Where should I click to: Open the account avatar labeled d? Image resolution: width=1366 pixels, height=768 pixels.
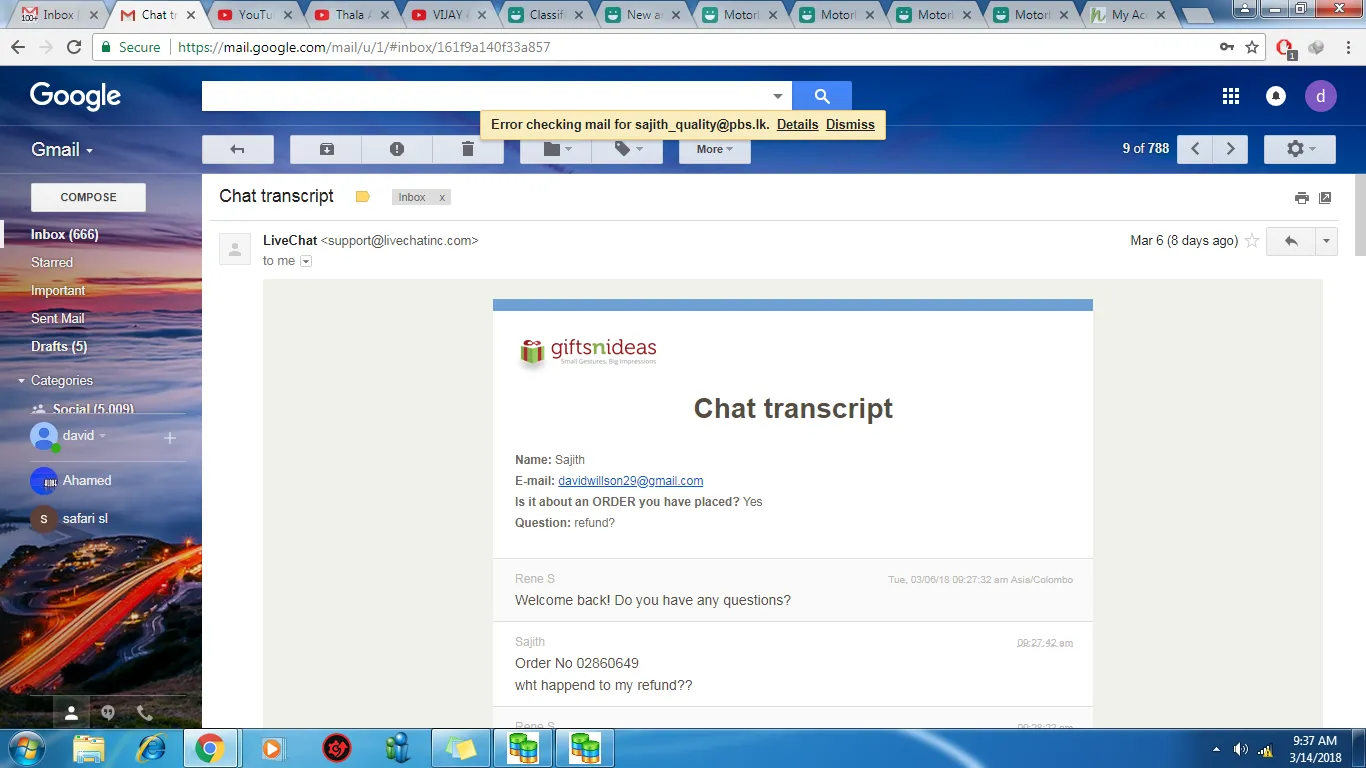coord(1321,96)
